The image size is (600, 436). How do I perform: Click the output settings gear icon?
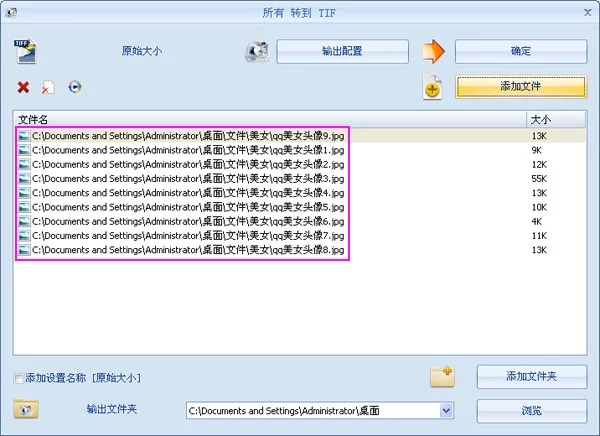[x=257, y=51]
